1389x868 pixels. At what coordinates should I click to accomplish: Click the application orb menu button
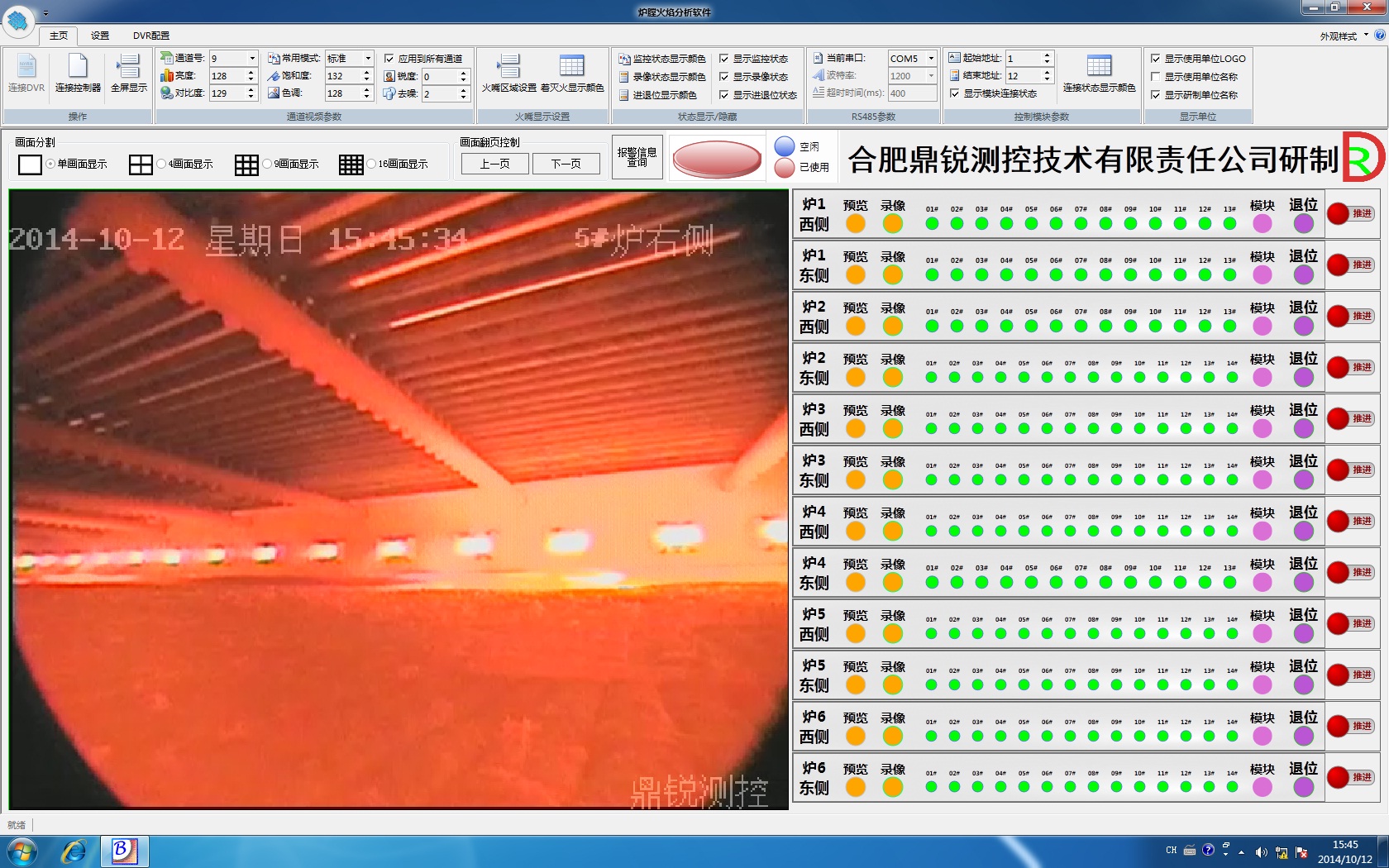point(18,21)
